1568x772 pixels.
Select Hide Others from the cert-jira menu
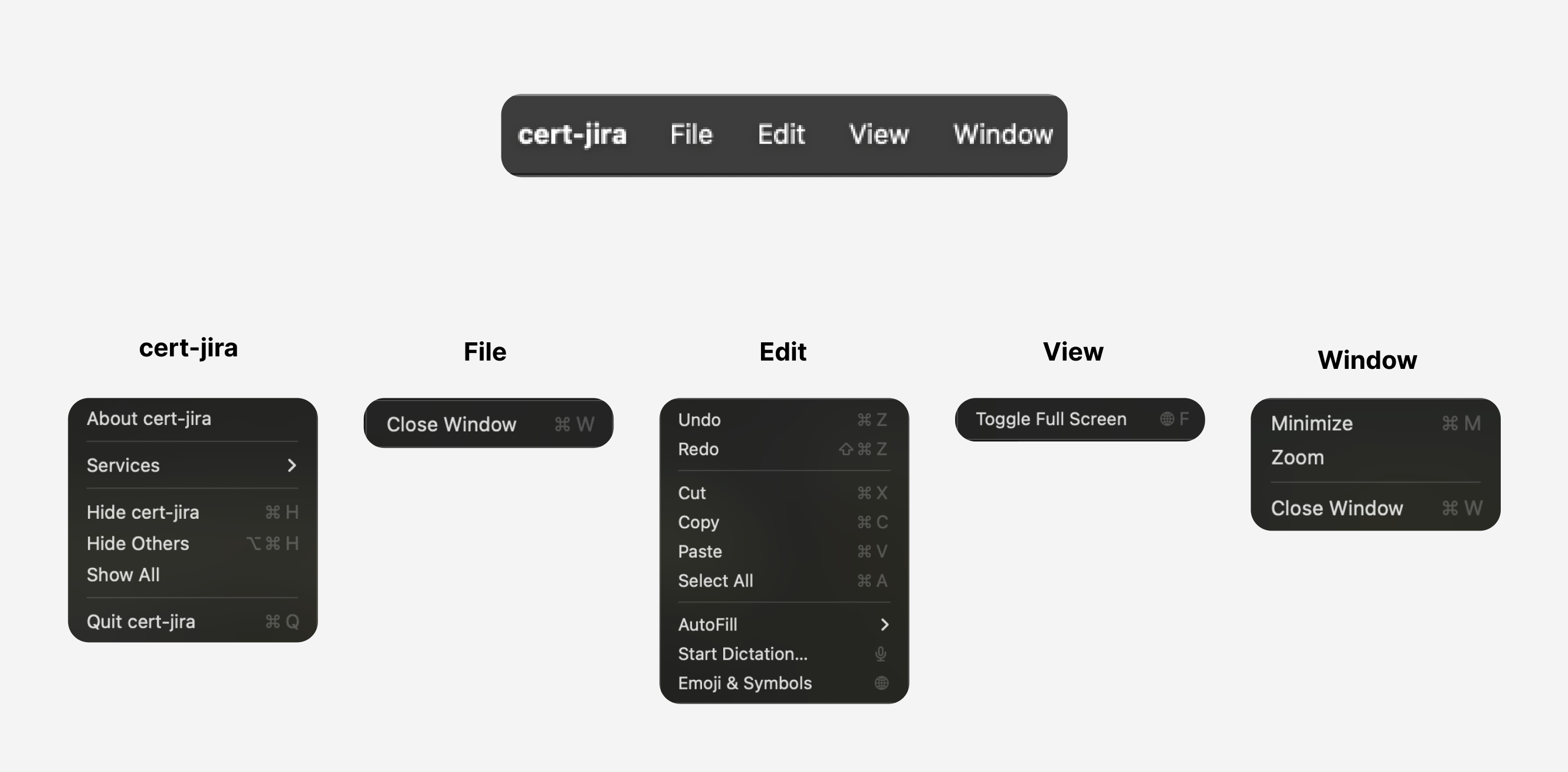click(137, 543)
